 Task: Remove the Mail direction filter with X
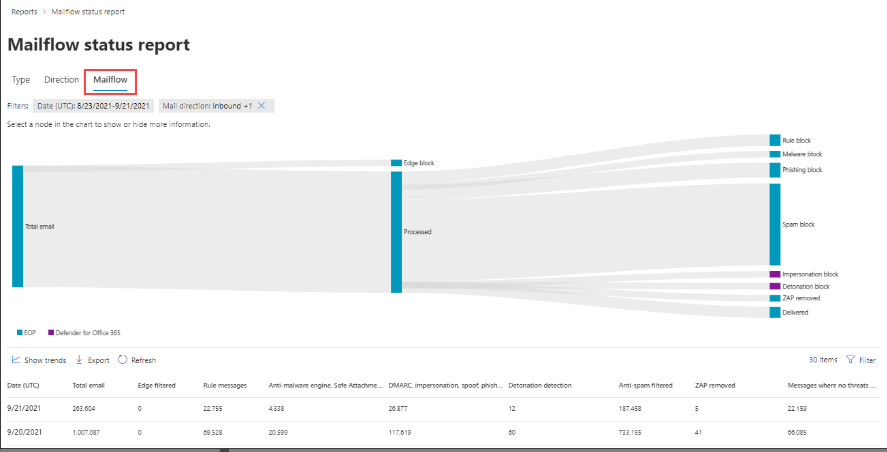click(x=262, y=105)
